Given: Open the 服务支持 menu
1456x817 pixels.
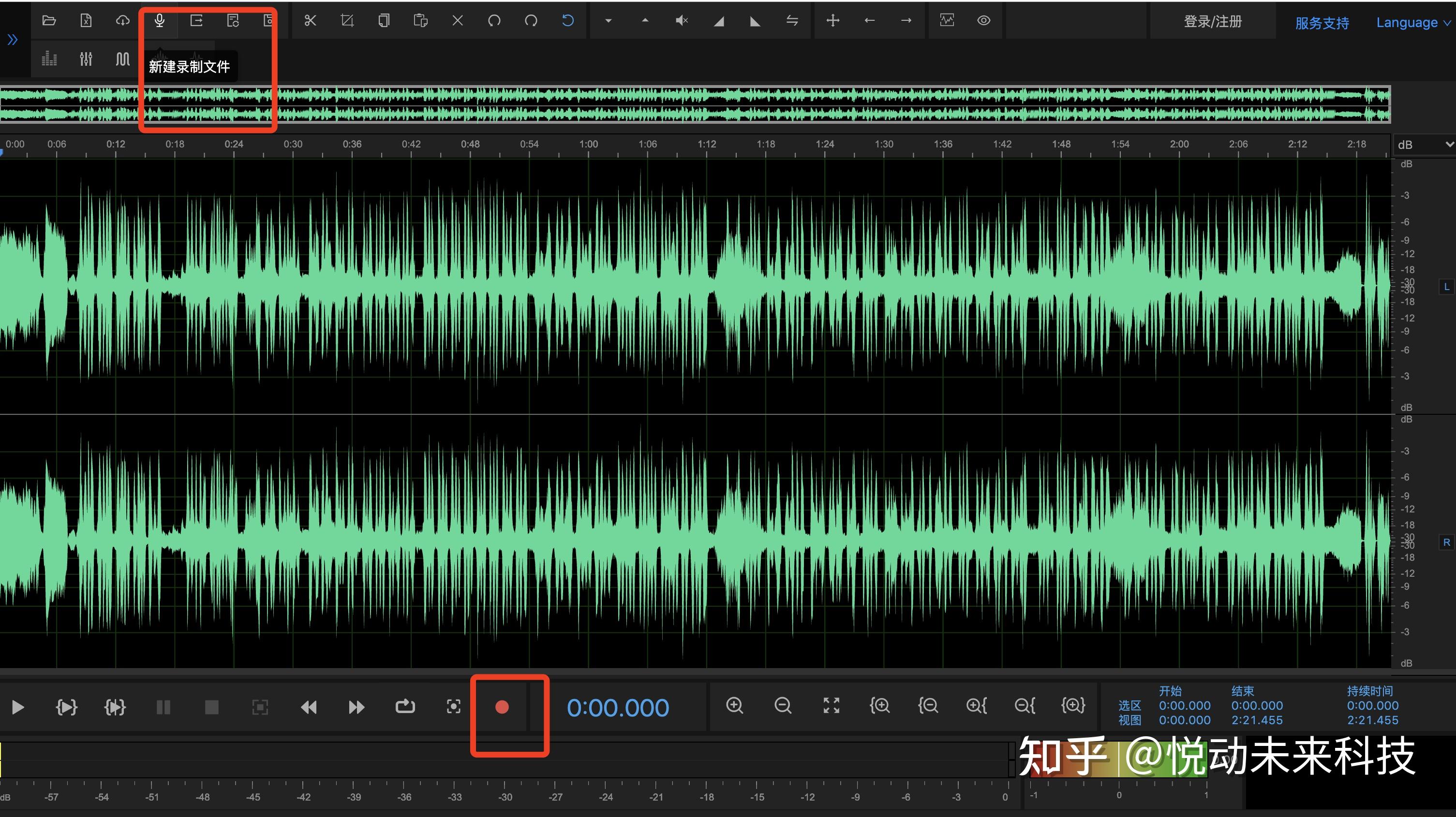Looking at the screenshot, I should pyautogui.click(x=1322, y=23).
